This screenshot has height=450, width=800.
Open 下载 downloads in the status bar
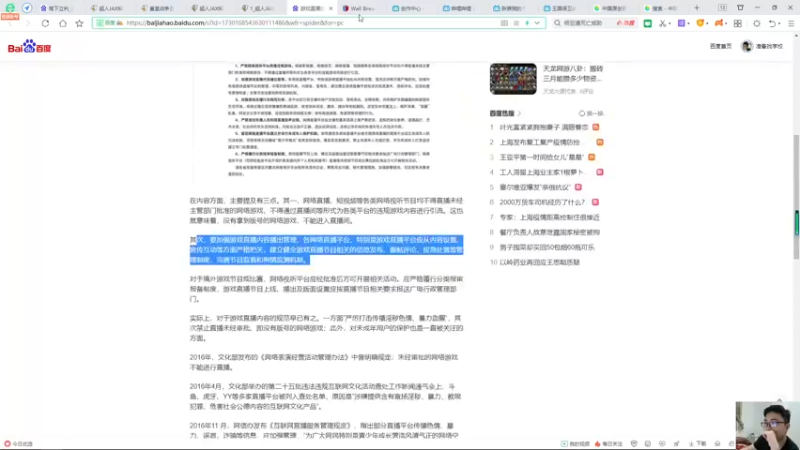(x=697, y=444)
